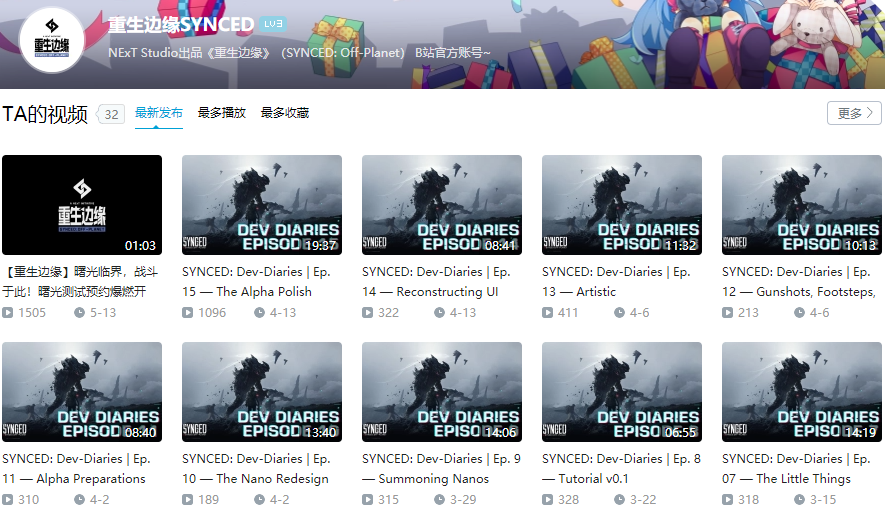Click the 重生边缘SYNCED channel name
The image size is (885, 509).
point(181,24)
